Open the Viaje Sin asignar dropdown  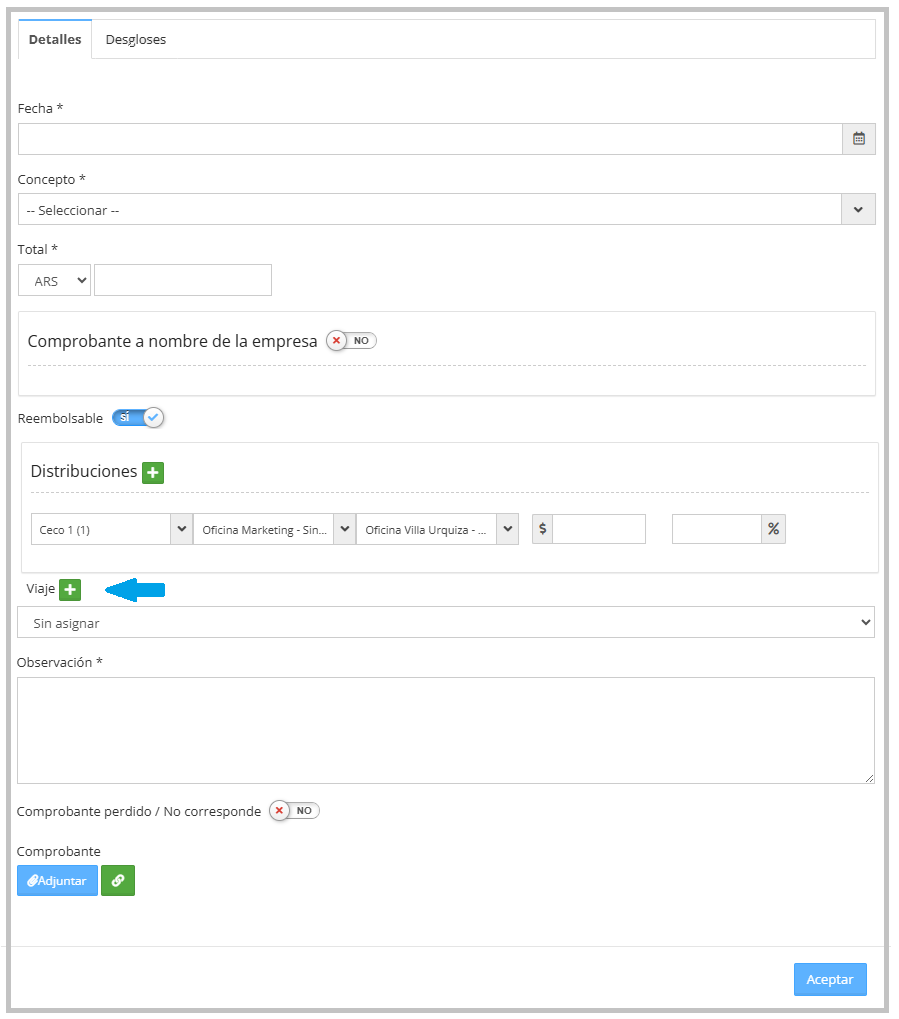445,623
